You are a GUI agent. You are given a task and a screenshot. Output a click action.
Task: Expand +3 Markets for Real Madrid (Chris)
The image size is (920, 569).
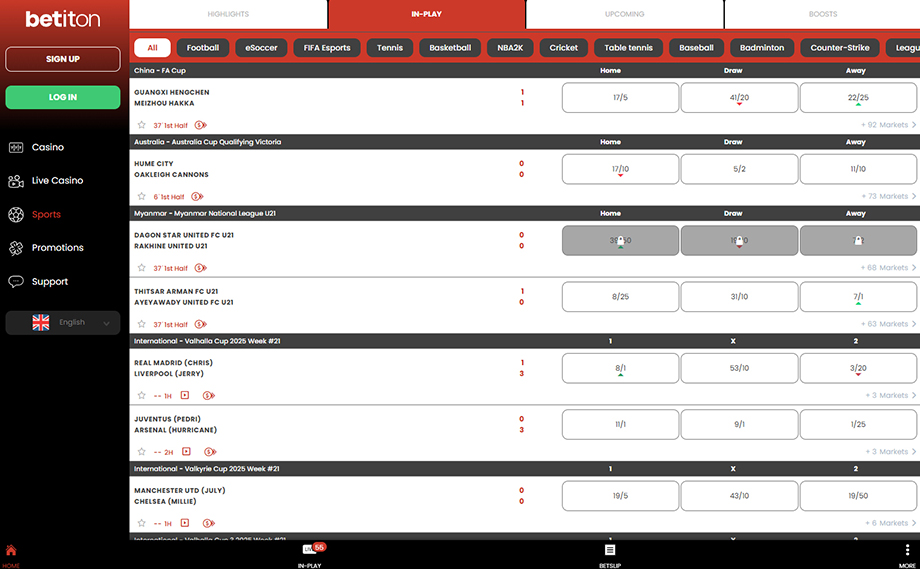click(x=891, y=395)
